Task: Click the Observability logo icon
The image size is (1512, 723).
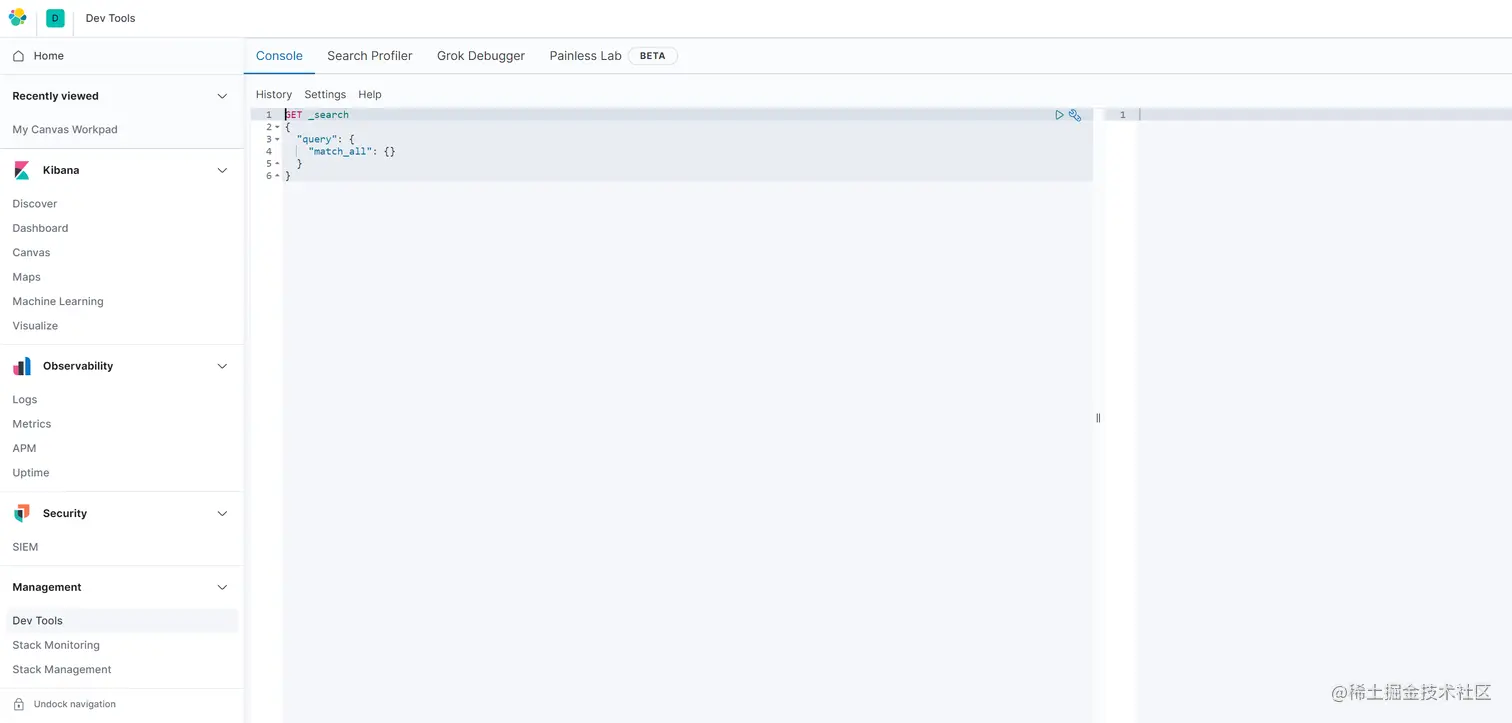Action: tap(22, 367)
